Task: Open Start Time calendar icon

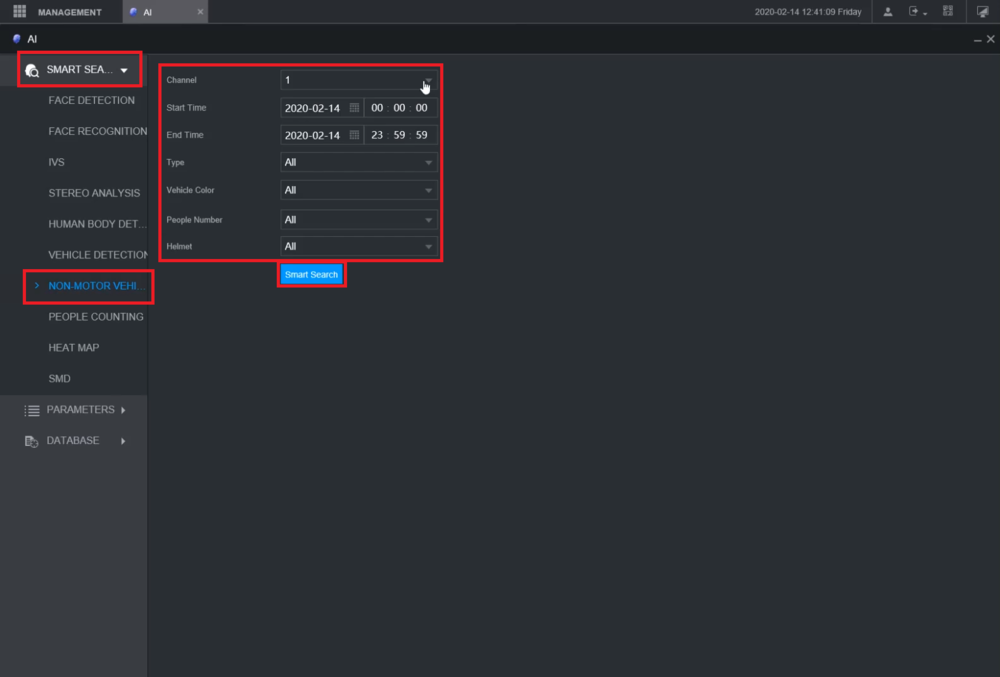Action: point(355,108)
